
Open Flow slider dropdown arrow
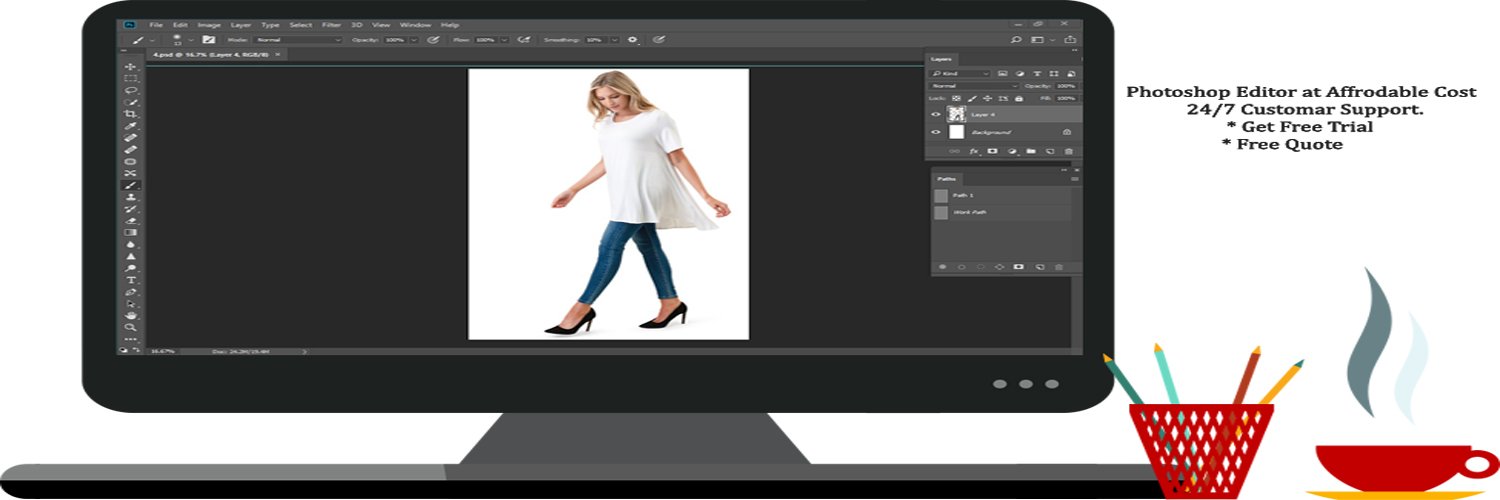504,40
